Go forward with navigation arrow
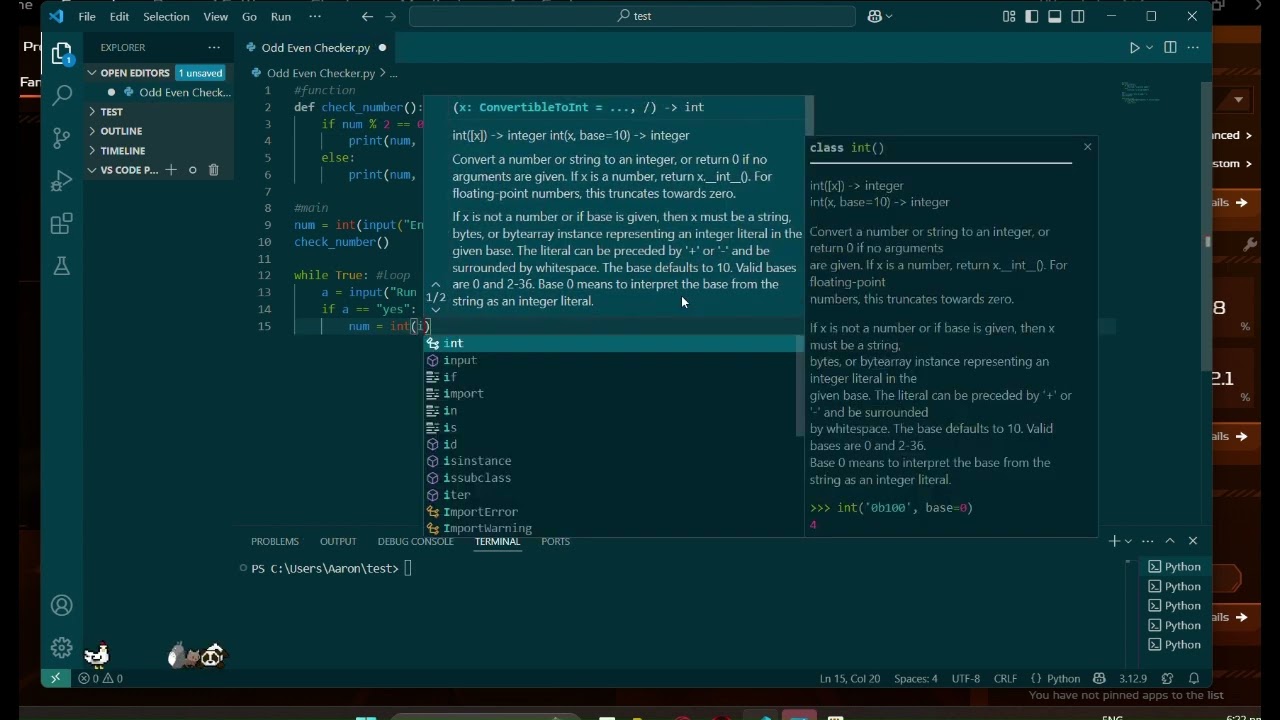Image resolution: width=1280 pixels, height=720 pixels. coord(391,16)
